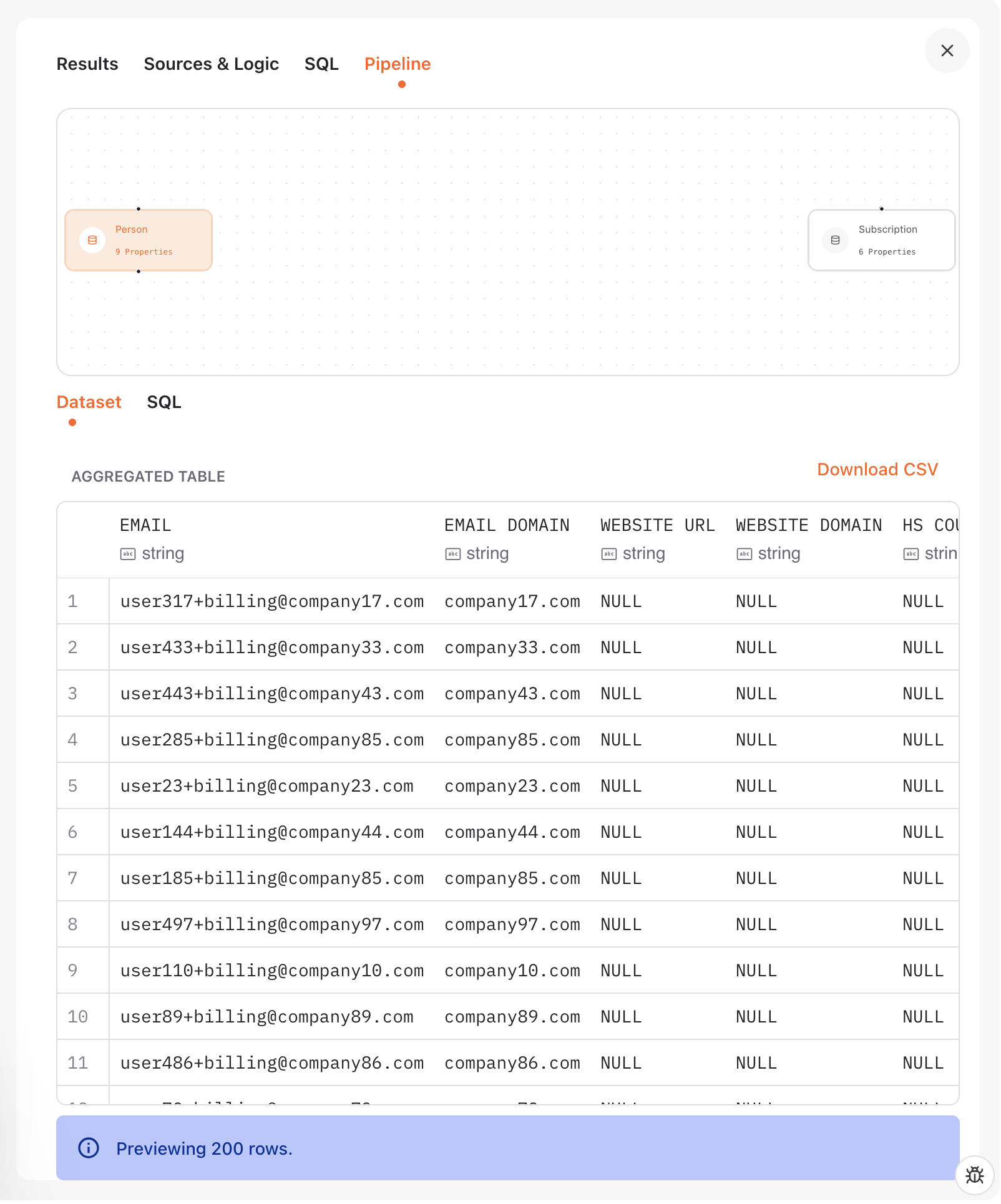
Task: Select the Pipeline tab
Action: [397, 64]
